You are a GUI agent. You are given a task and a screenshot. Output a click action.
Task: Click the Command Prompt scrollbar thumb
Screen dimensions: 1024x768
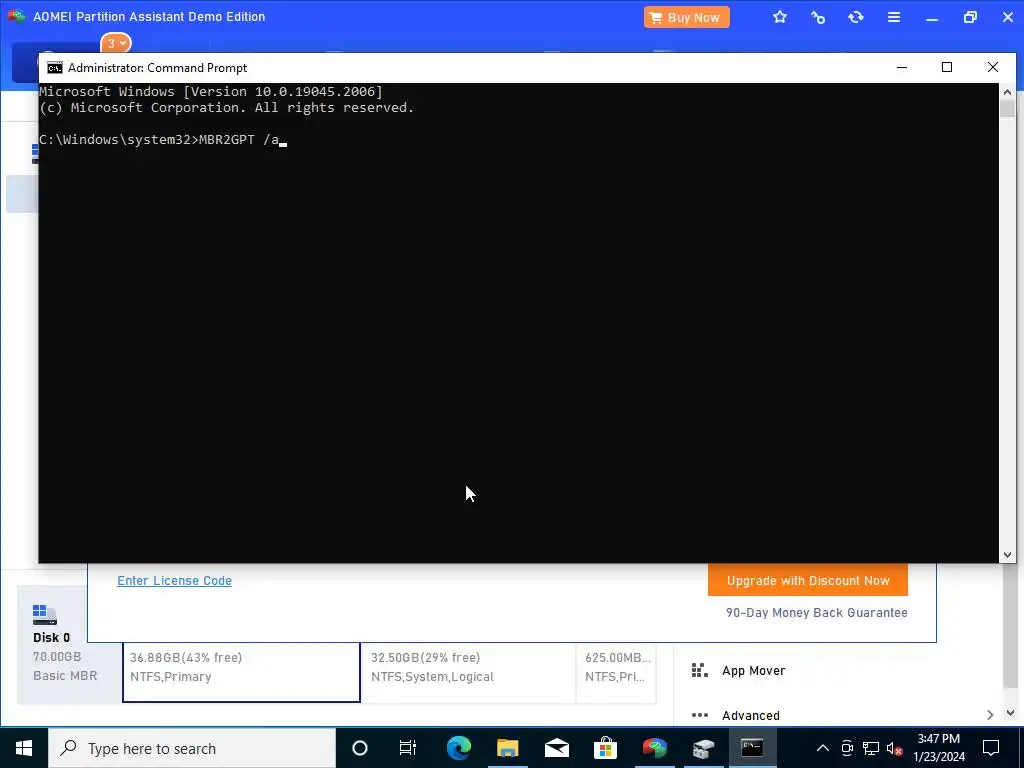(1007, 108)
